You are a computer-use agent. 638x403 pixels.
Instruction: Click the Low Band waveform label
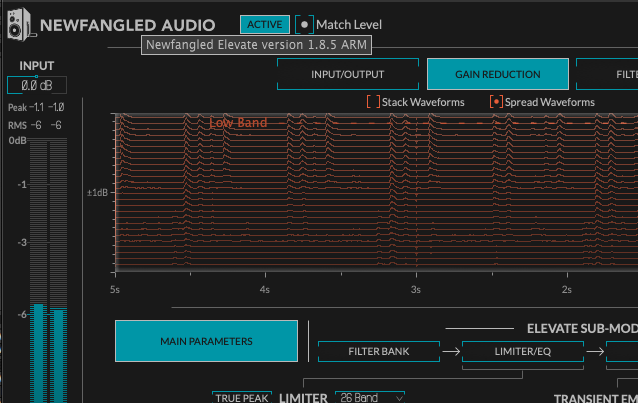point(238,123)
